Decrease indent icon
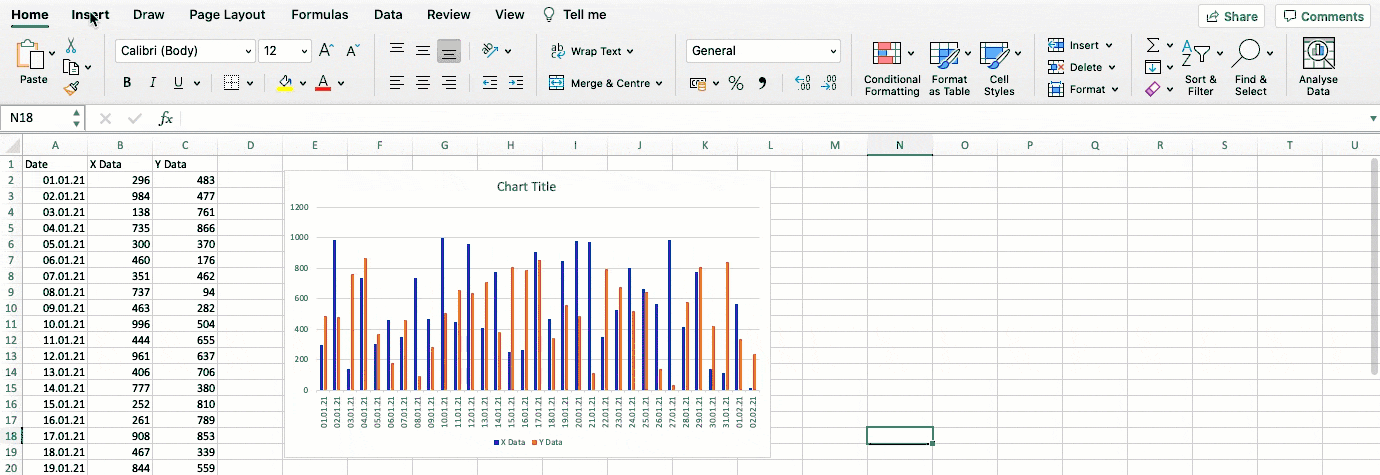 pos(490,83)
